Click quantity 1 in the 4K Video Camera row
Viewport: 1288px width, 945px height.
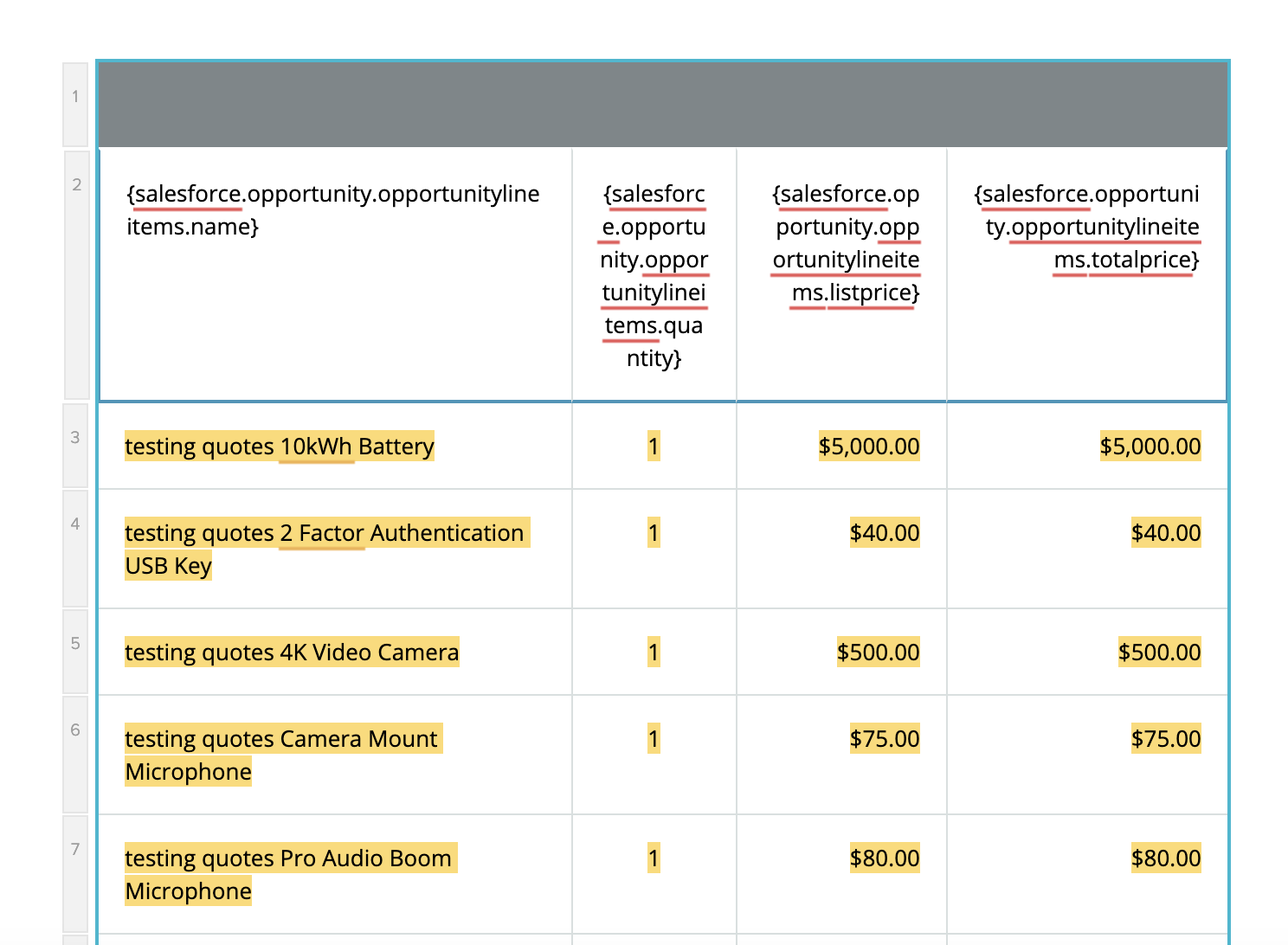654,652
